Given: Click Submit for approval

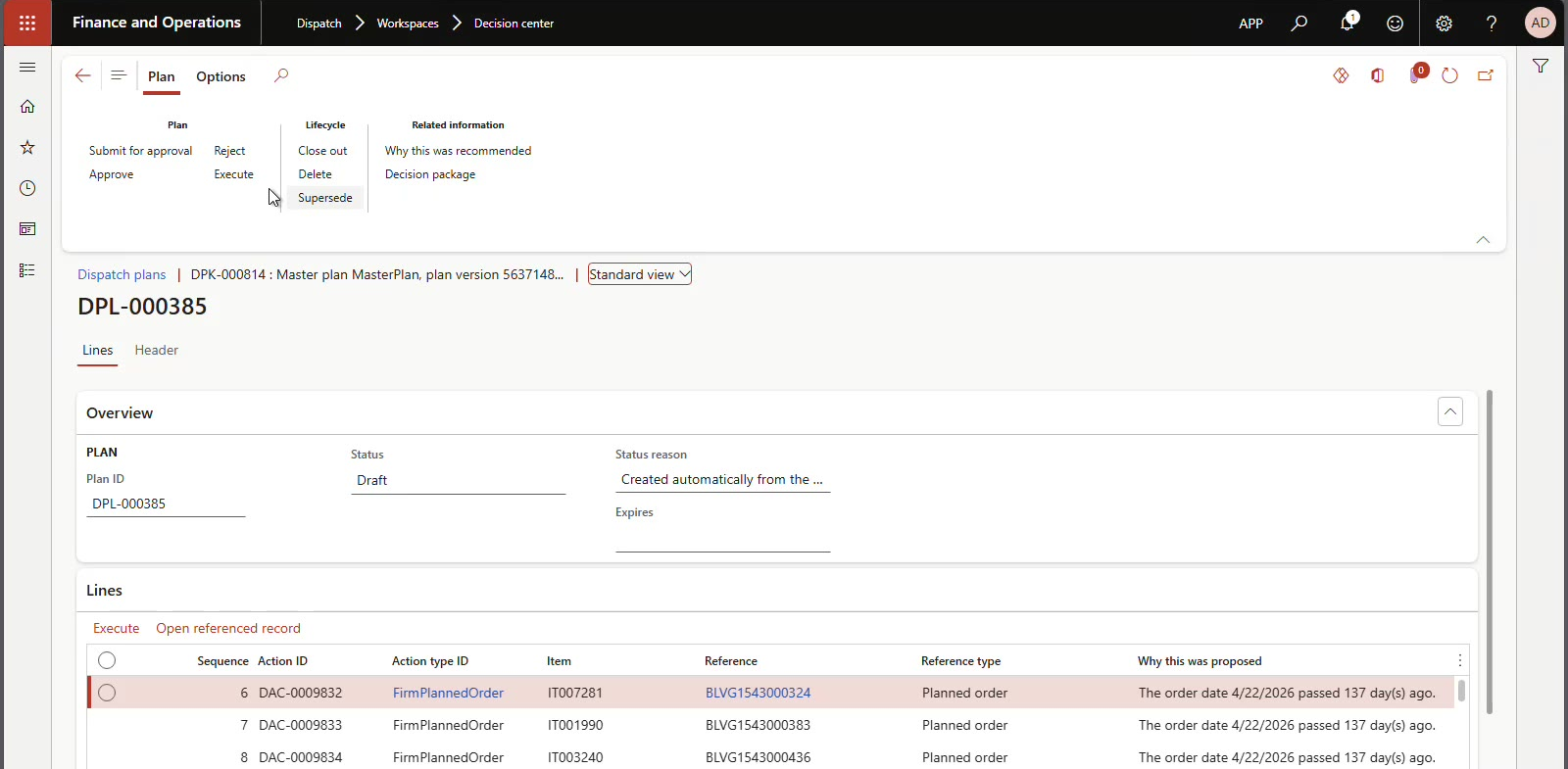Looking at the screenshot, I should pyautogui.click(x=140, y=151).
